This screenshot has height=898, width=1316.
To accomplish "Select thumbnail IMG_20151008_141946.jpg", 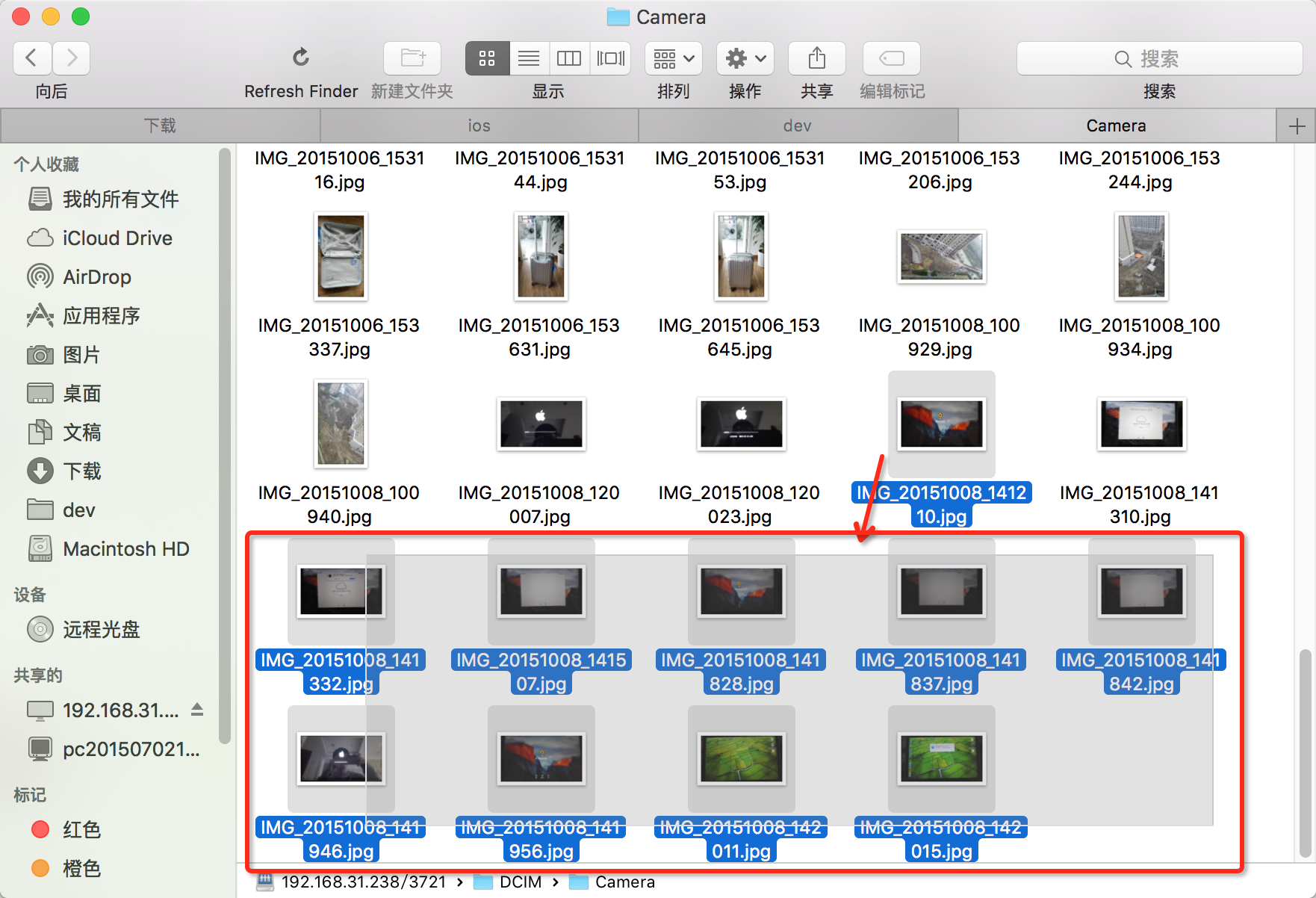I will (x=341, y=758).
